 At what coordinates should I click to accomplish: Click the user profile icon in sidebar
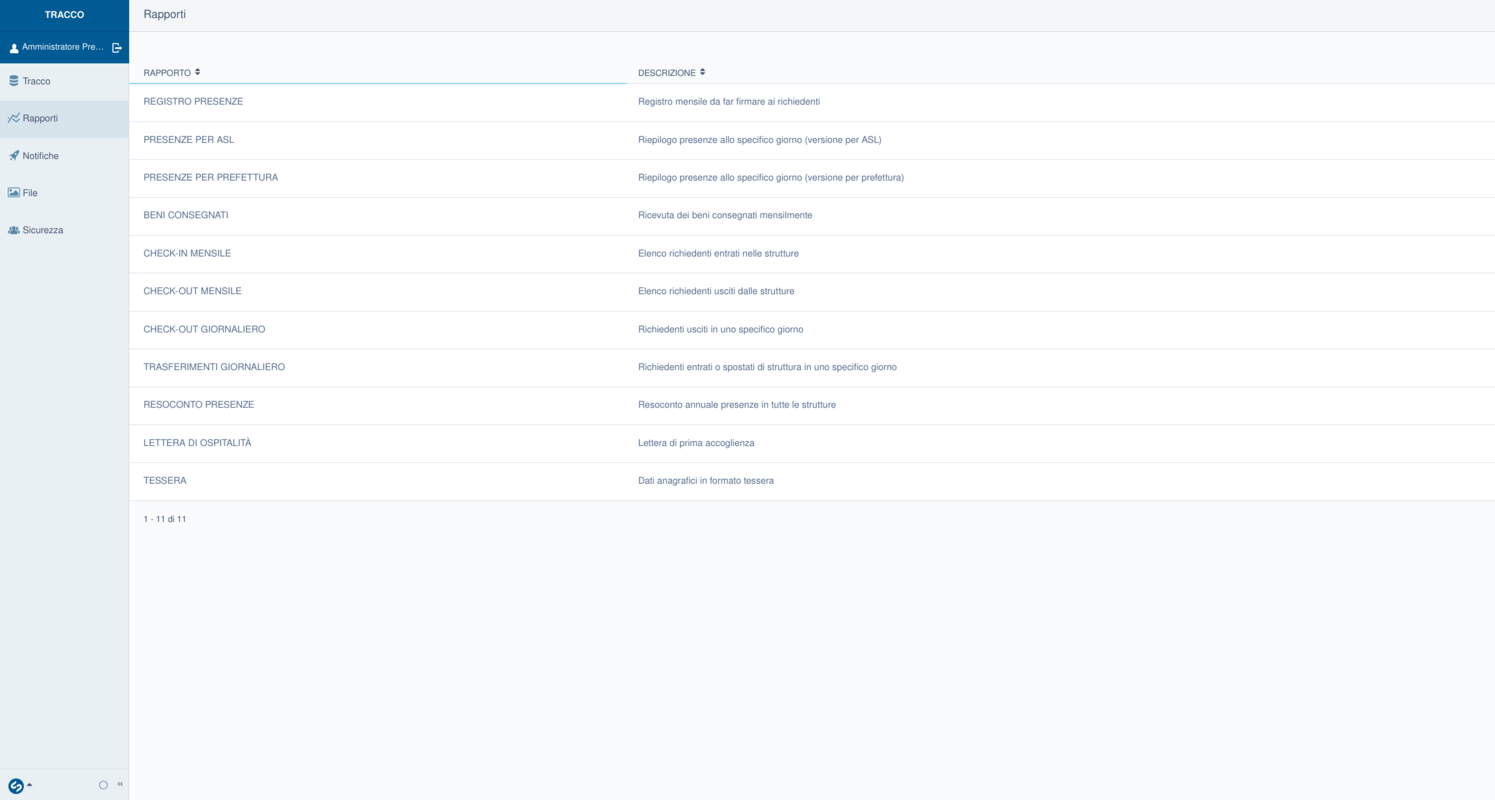(14, 48)
